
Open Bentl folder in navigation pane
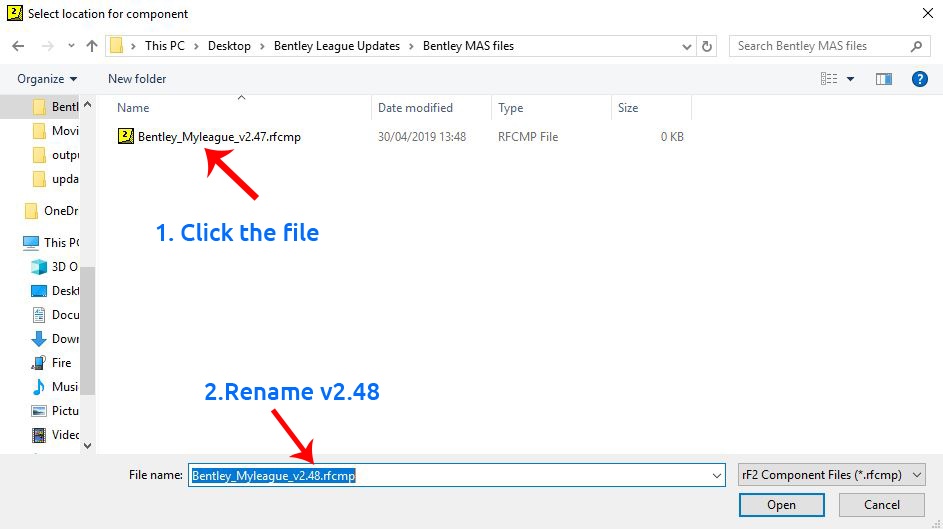pyautogui.click(x=55, y=107)
